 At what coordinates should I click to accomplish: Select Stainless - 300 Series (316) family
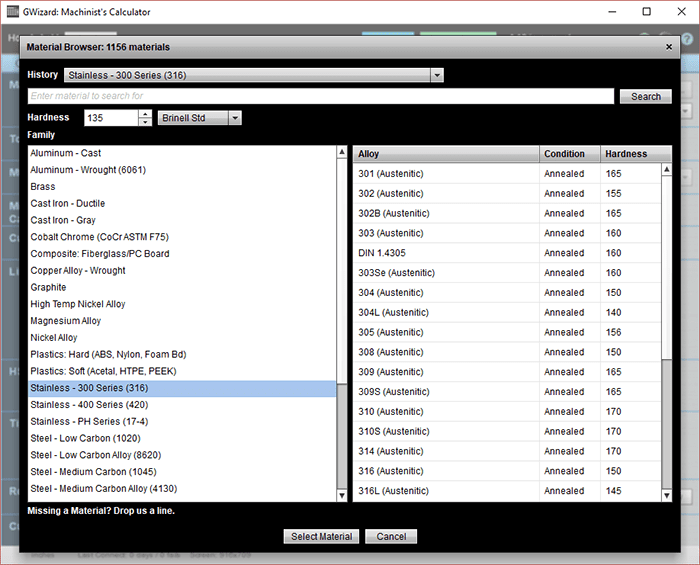(x=182, y=388)
